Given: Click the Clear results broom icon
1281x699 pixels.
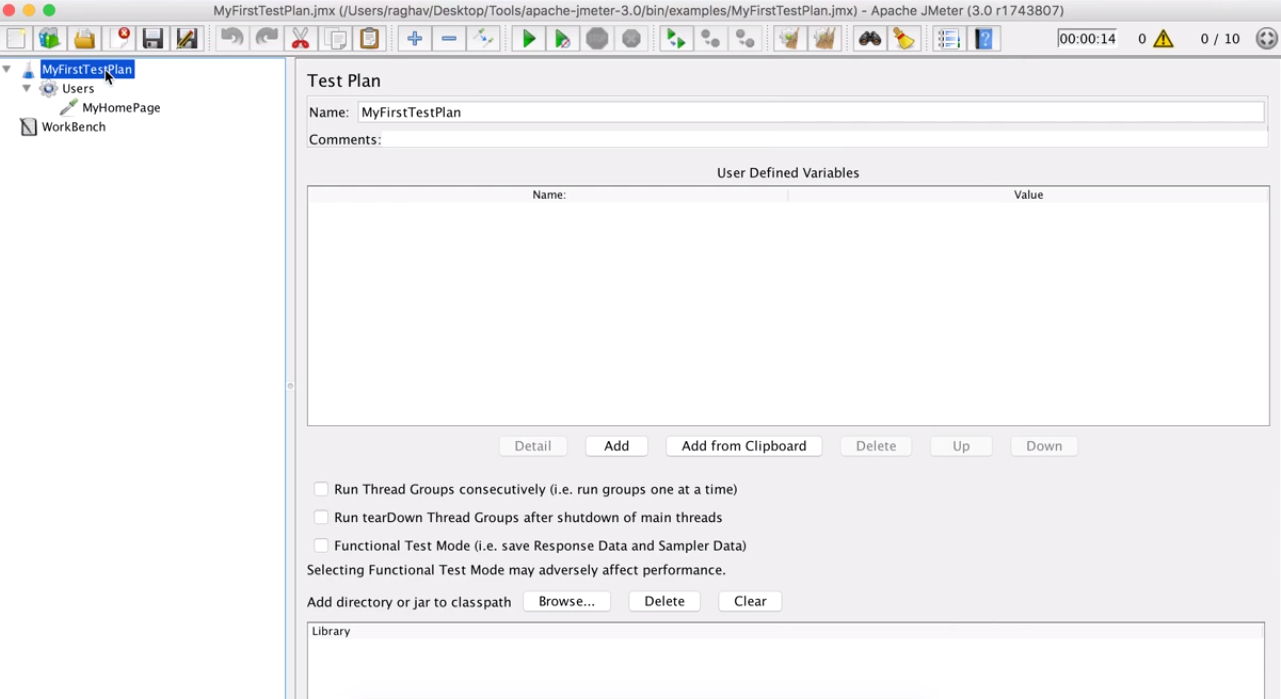Looking at the screenshot, I should click(x=790, y=39).
